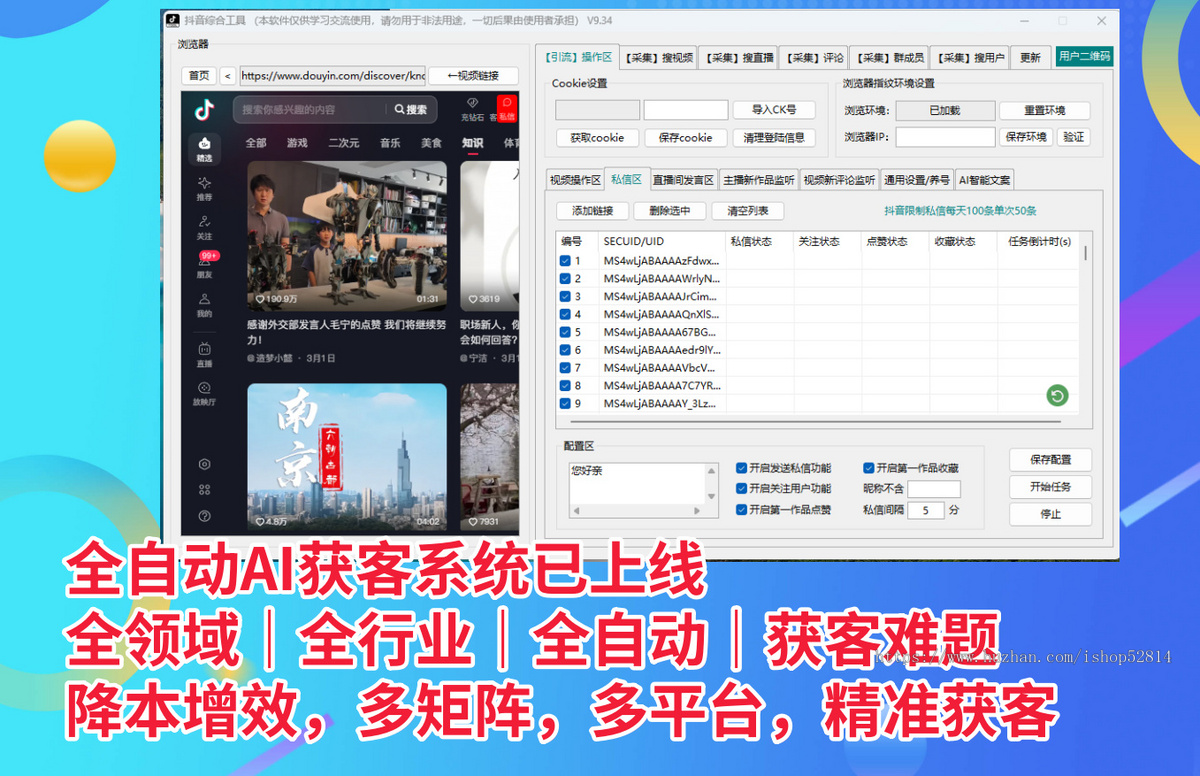
Task: Click the 充钻石 diamond recharge icon
Action: [472, 109]
